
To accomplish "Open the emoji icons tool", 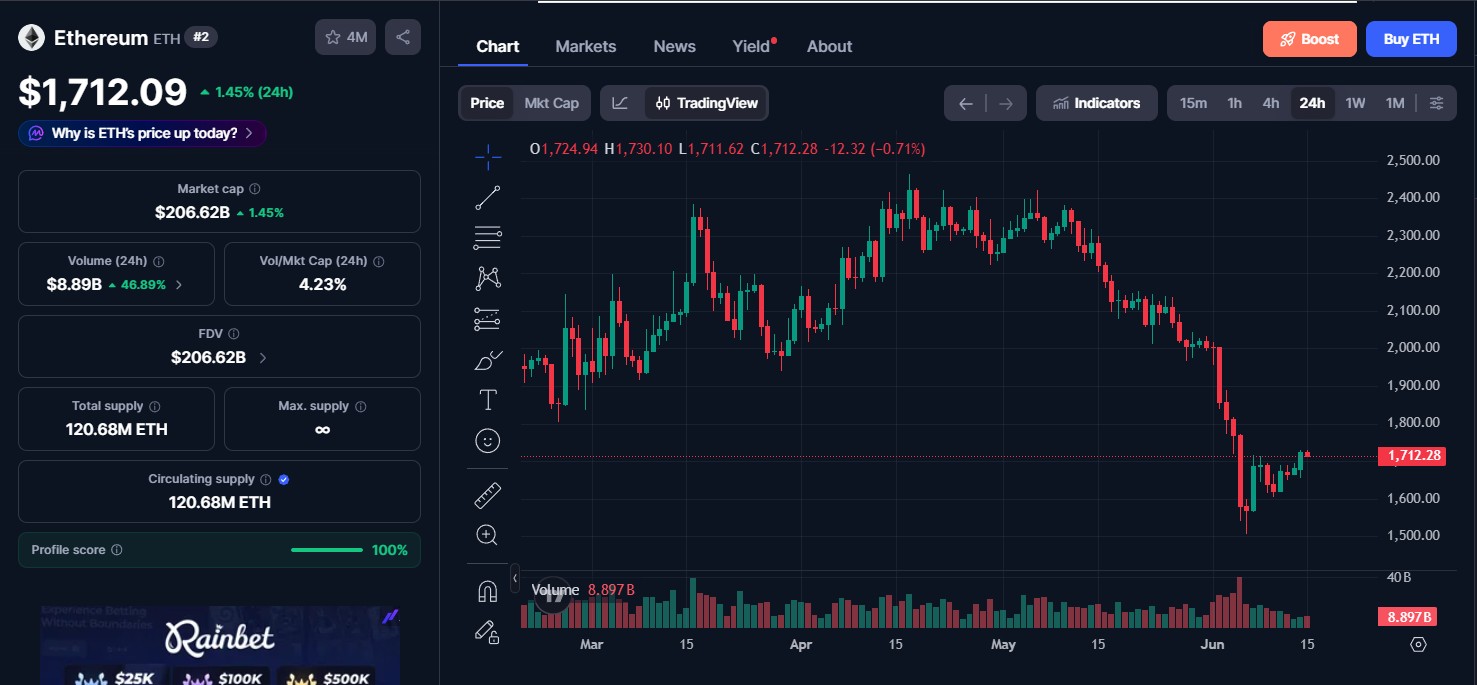I will pyautogui.click(x=488, y=441).
